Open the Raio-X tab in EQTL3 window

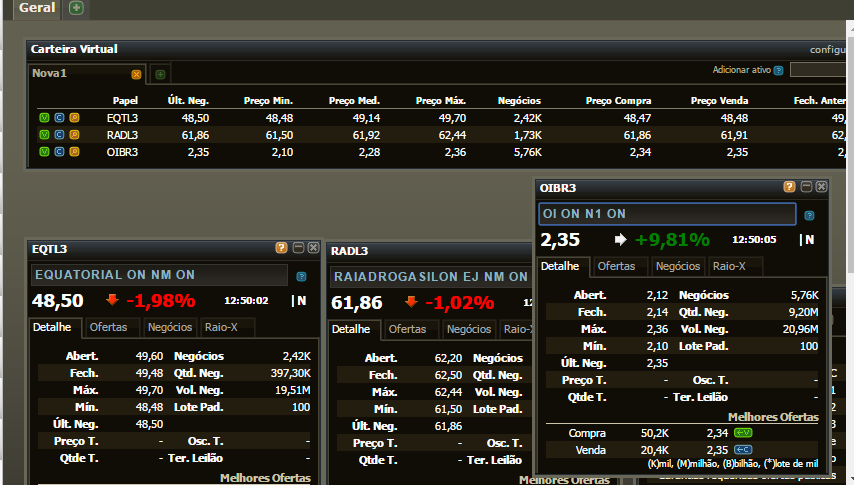tap(221, 327)
